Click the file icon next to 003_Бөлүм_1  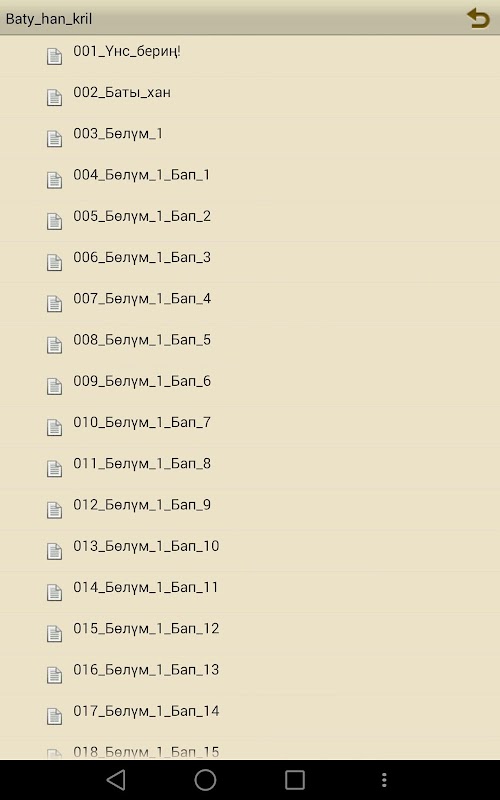coord(55,139)
